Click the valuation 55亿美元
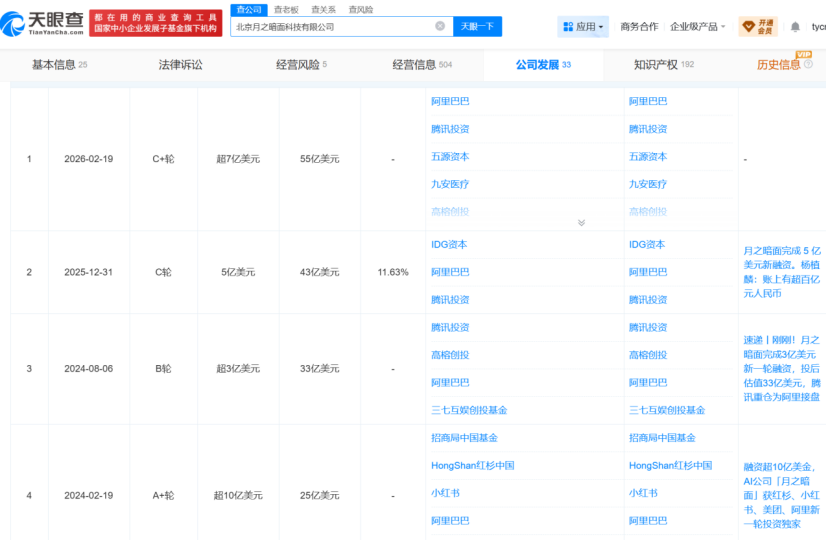826x540 pixels. point(320,159)
